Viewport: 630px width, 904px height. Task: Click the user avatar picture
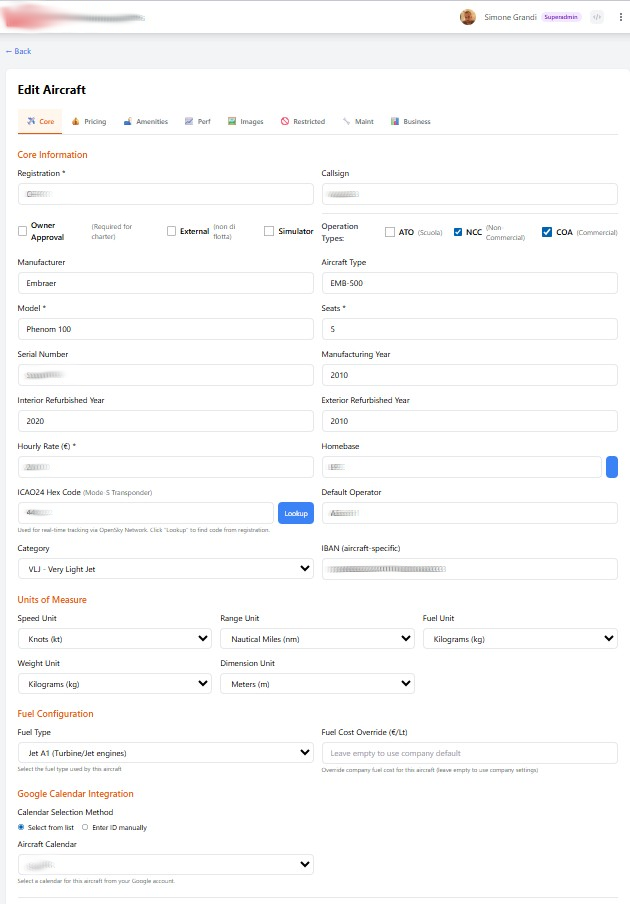pos(467,17)
